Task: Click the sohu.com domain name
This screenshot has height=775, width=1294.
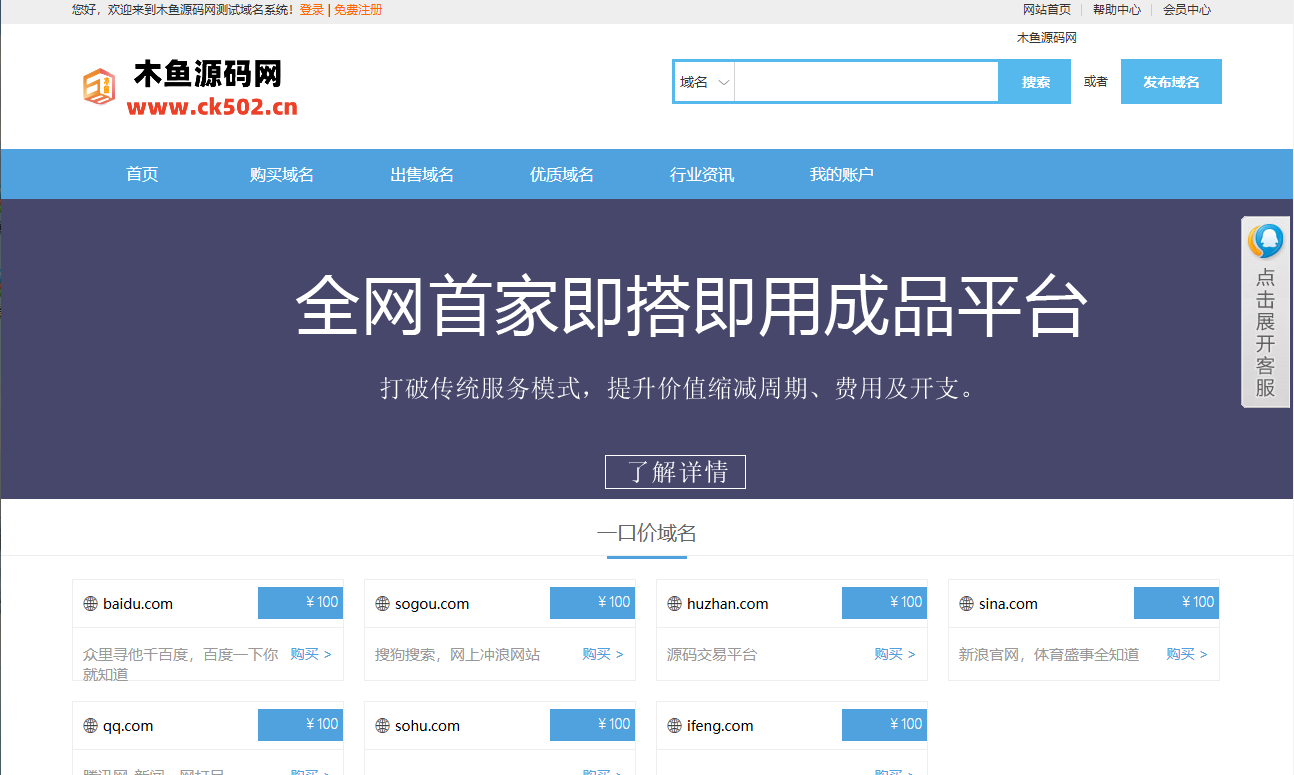Action: 427,726
